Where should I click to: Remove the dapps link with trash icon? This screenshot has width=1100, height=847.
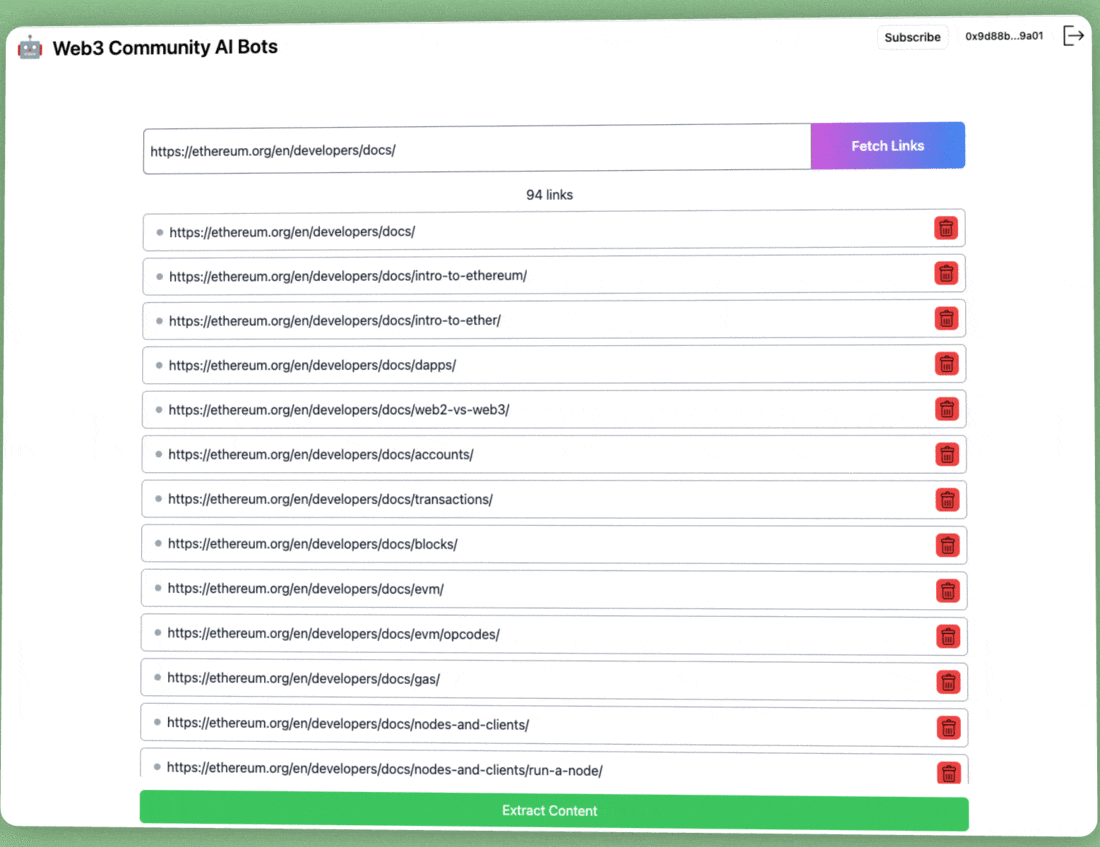(946, 364)
